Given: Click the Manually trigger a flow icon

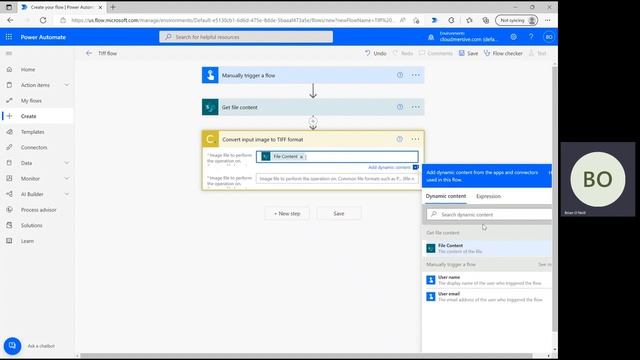Looking at the screenshot, I should [x=210, y=75].
